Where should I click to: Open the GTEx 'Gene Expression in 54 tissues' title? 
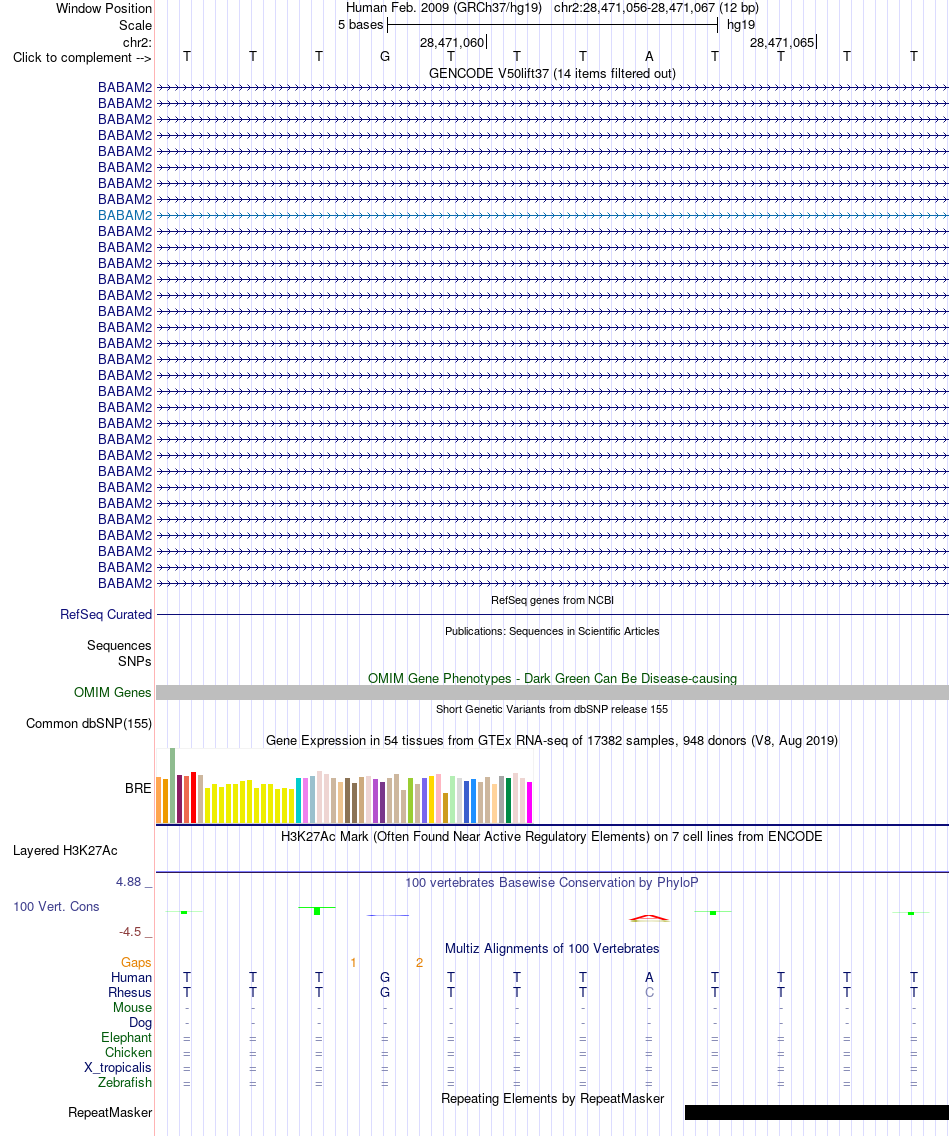point(552,740)
